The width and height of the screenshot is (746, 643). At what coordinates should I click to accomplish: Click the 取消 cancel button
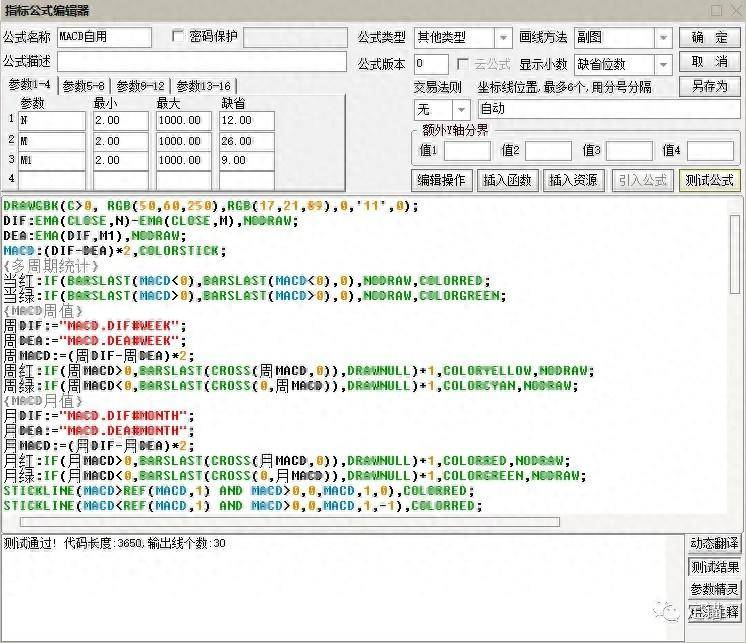(x=709, y=62)
